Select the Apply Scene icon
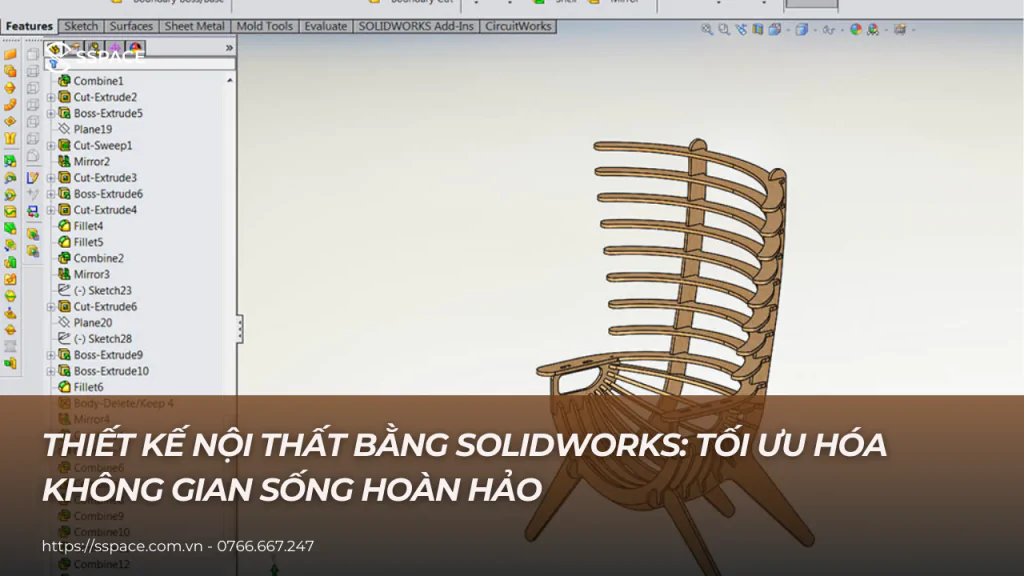 tap(872, 29)
